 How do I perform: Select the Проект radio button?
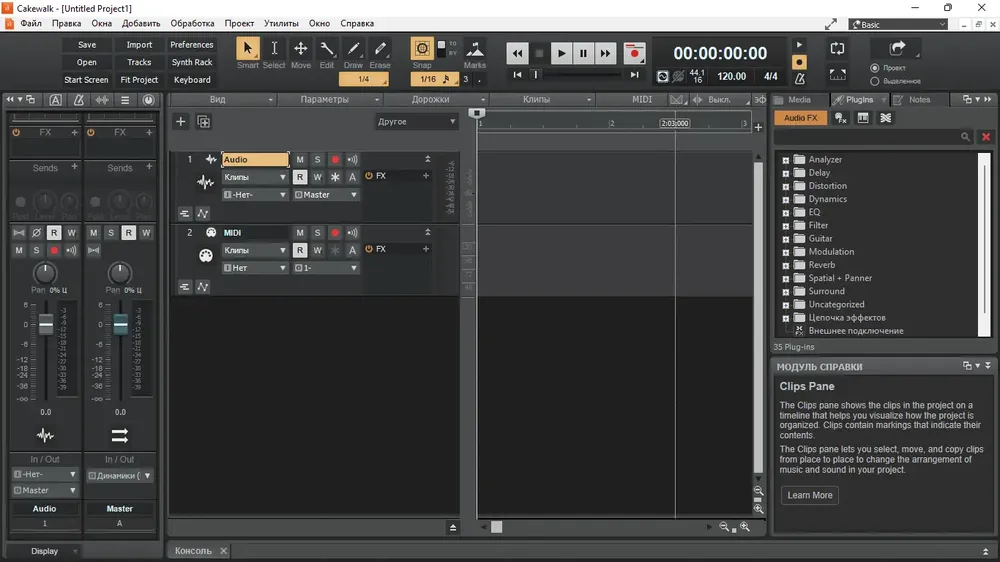(874, 68)
